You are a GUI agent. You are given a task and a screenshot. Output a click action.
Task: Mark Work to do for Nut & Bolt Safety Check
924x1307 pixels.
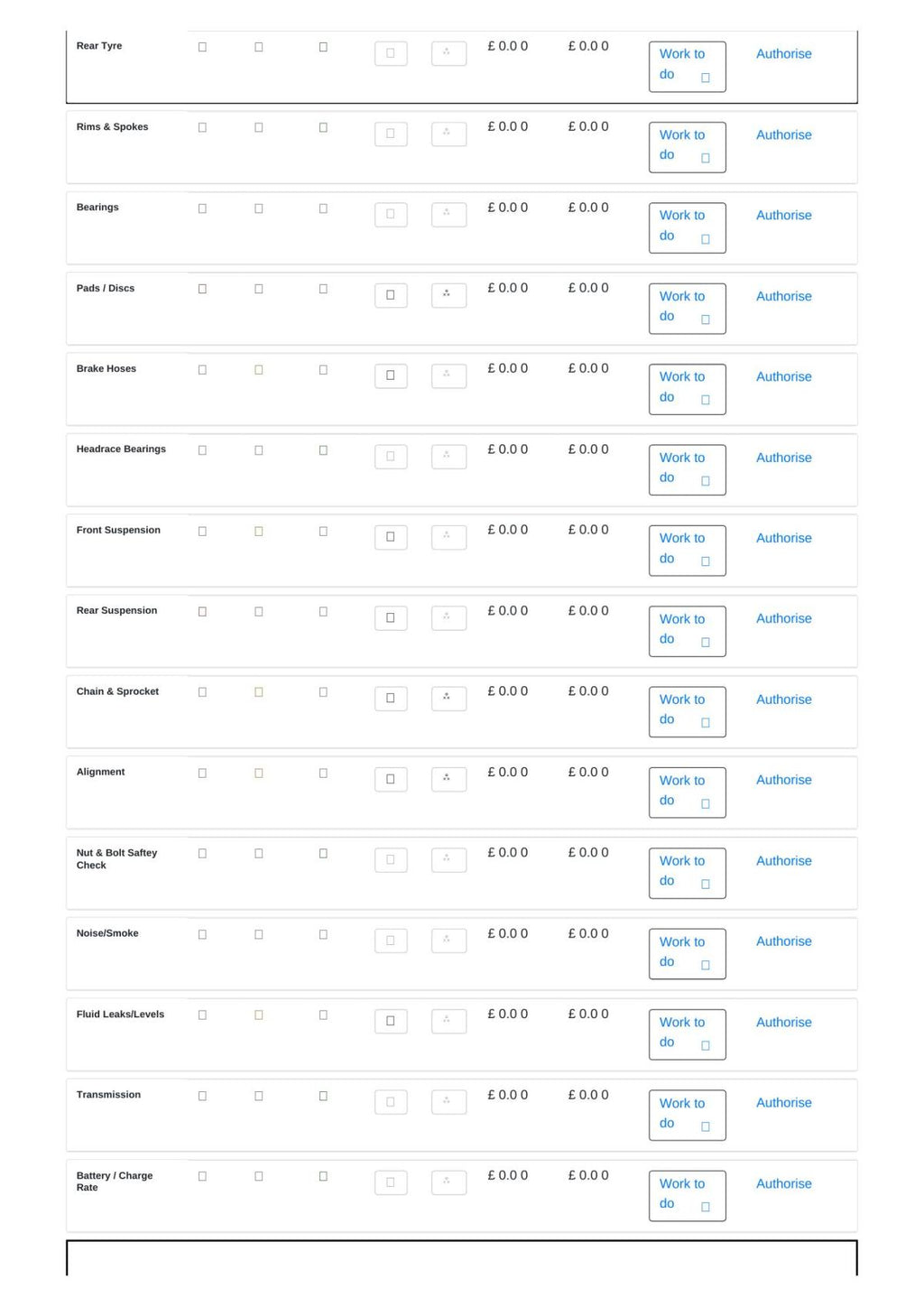[706, 884]
